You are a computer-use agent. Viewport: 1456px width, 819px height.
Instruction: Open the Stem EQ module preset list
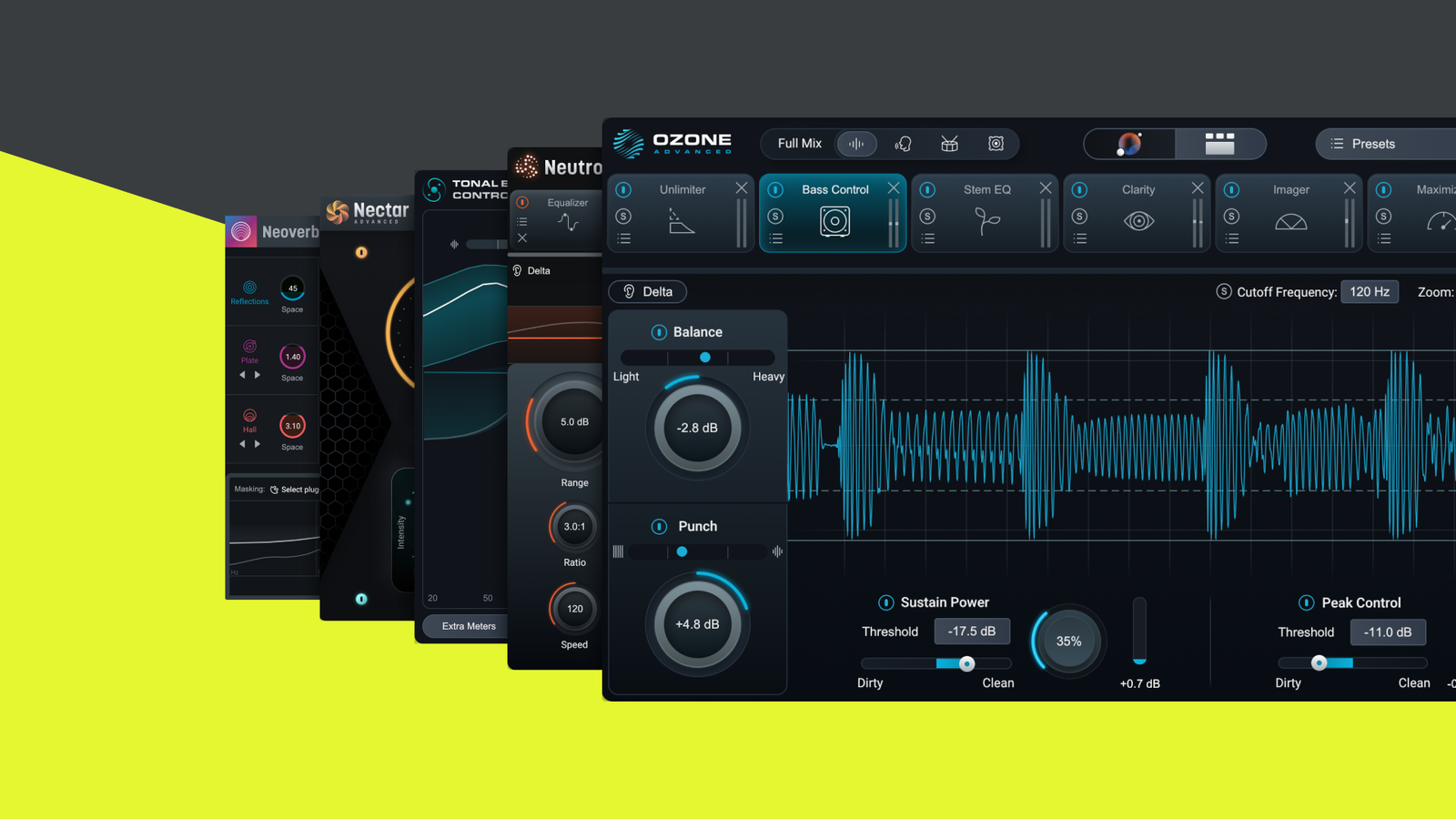pyautogui.click(x=927, y=238)
